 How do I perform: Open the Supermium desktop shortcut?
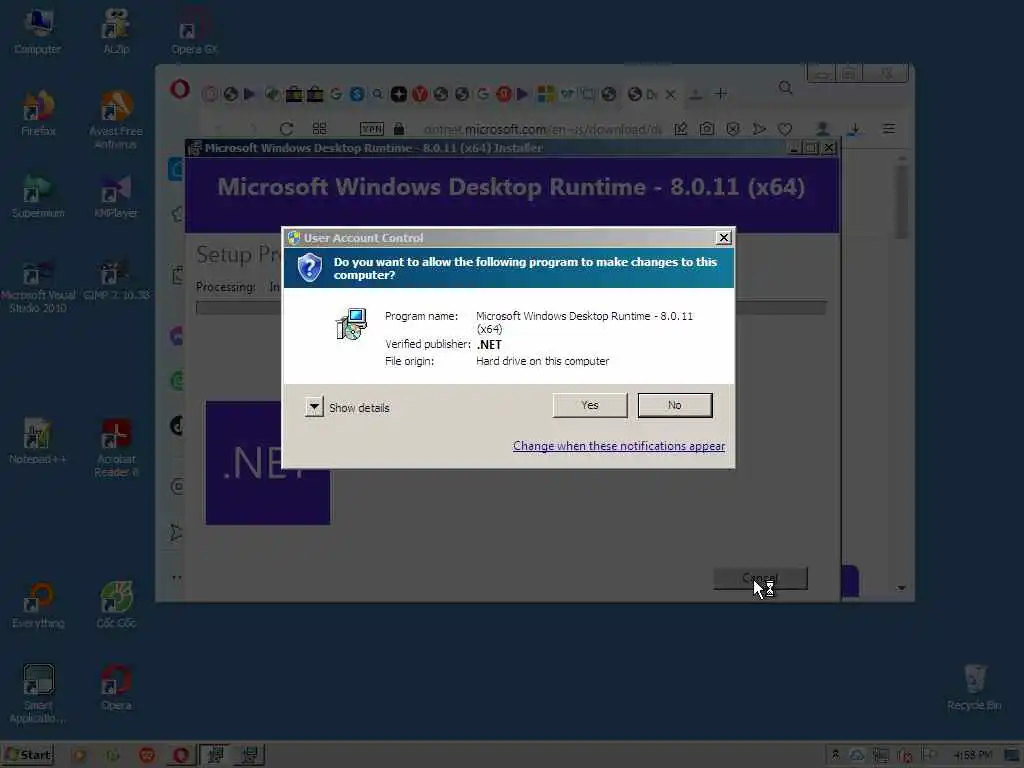tap(38, 195)
